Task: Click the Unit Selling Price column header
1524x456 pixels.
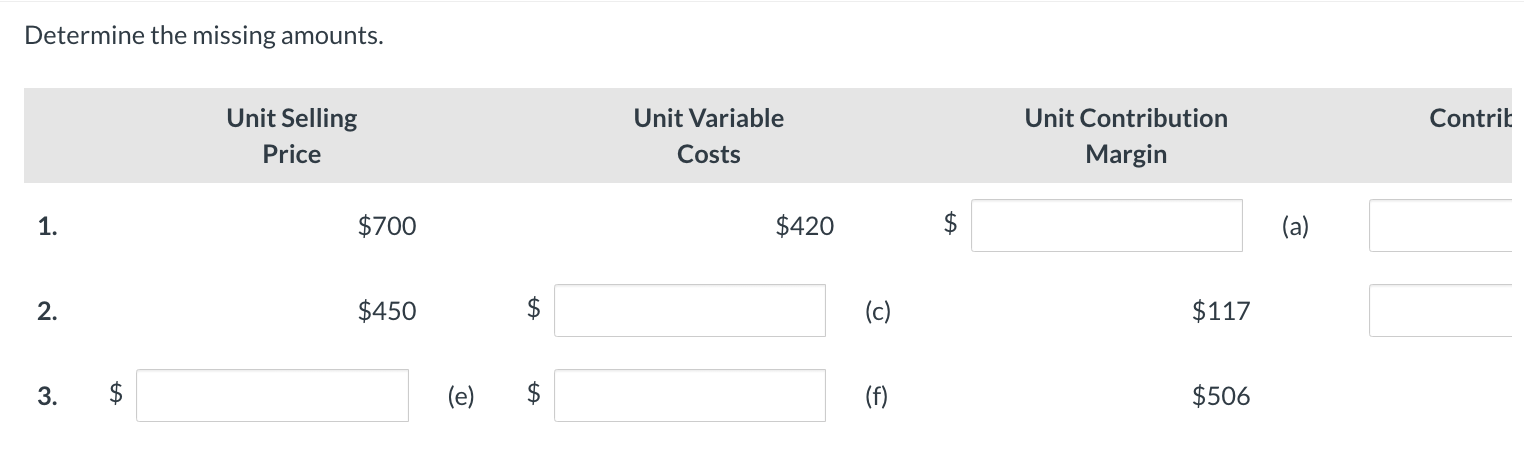Action: click(x=292, y=136)
